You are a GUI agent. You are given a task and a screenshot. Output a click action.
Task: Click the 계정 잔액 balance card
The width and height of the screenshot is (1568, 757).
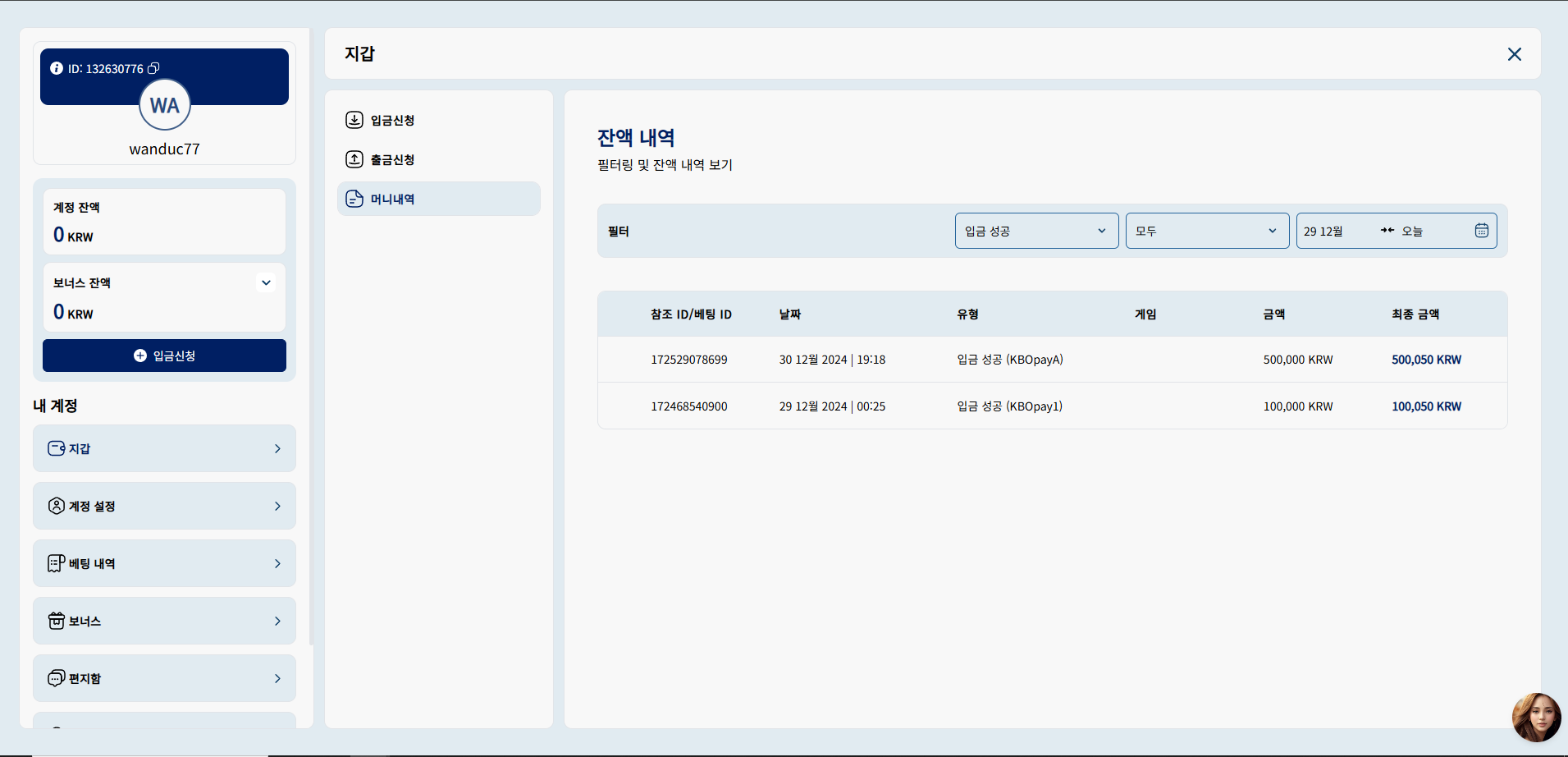164,222
